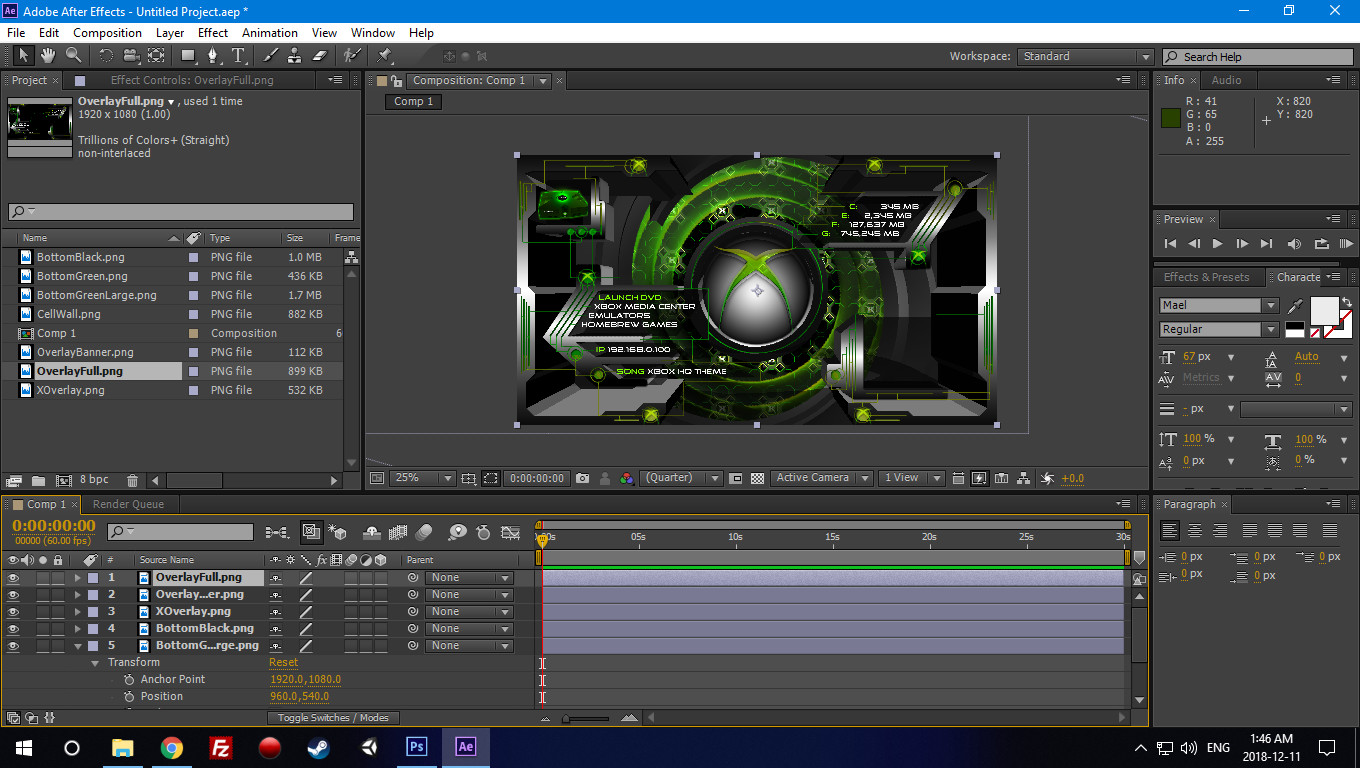
Task: Click the Auto-keyframe stopwatch icon in timeline
Action: click(x=484, y=532)
